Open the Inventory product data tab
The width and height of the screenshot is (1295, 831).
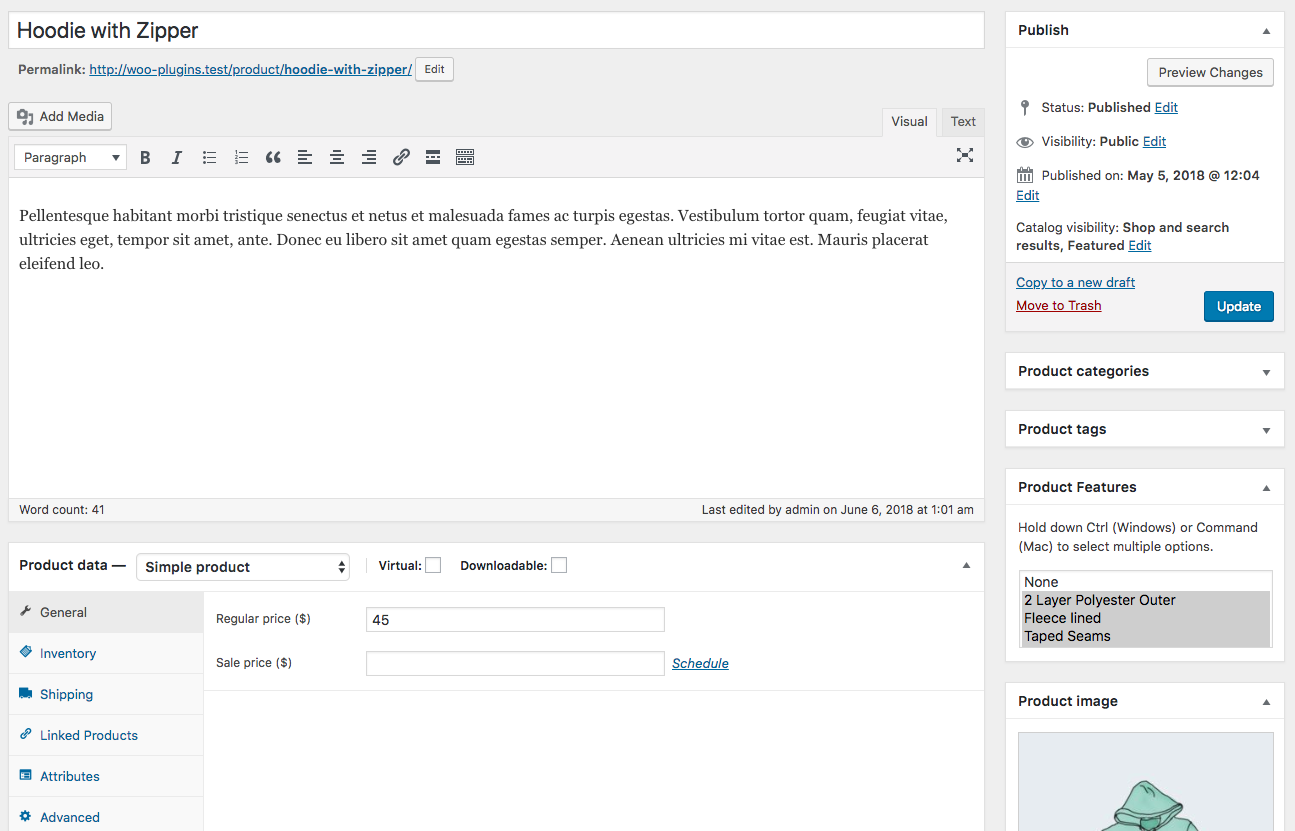coord(68,653)
